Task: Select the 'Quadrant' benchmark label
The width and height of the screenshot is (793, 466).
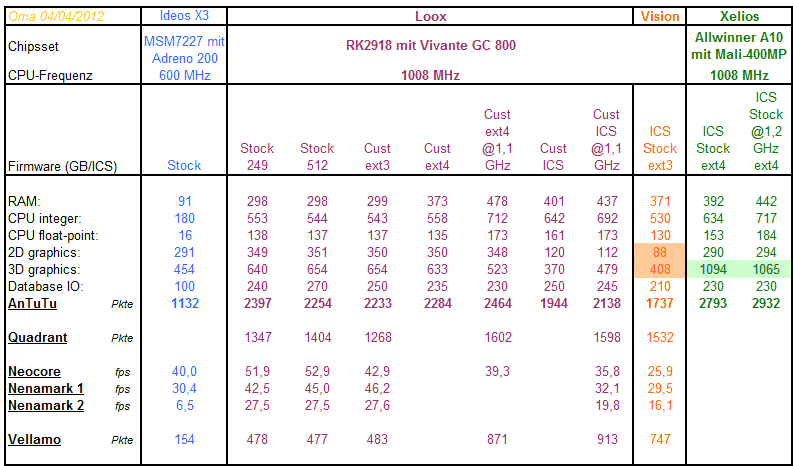Action: point(37,337)
